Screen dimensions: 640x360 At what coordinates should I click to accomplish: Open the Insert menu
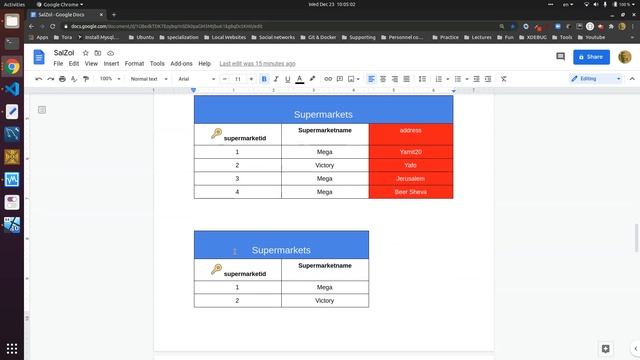click(111, 64)
